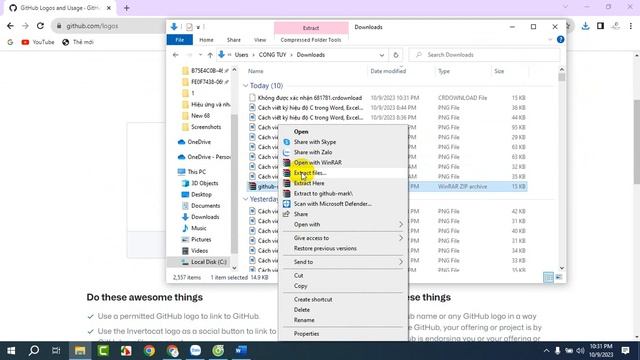
Task: Click Rename in context menu
Action: [x=304, y=320]
